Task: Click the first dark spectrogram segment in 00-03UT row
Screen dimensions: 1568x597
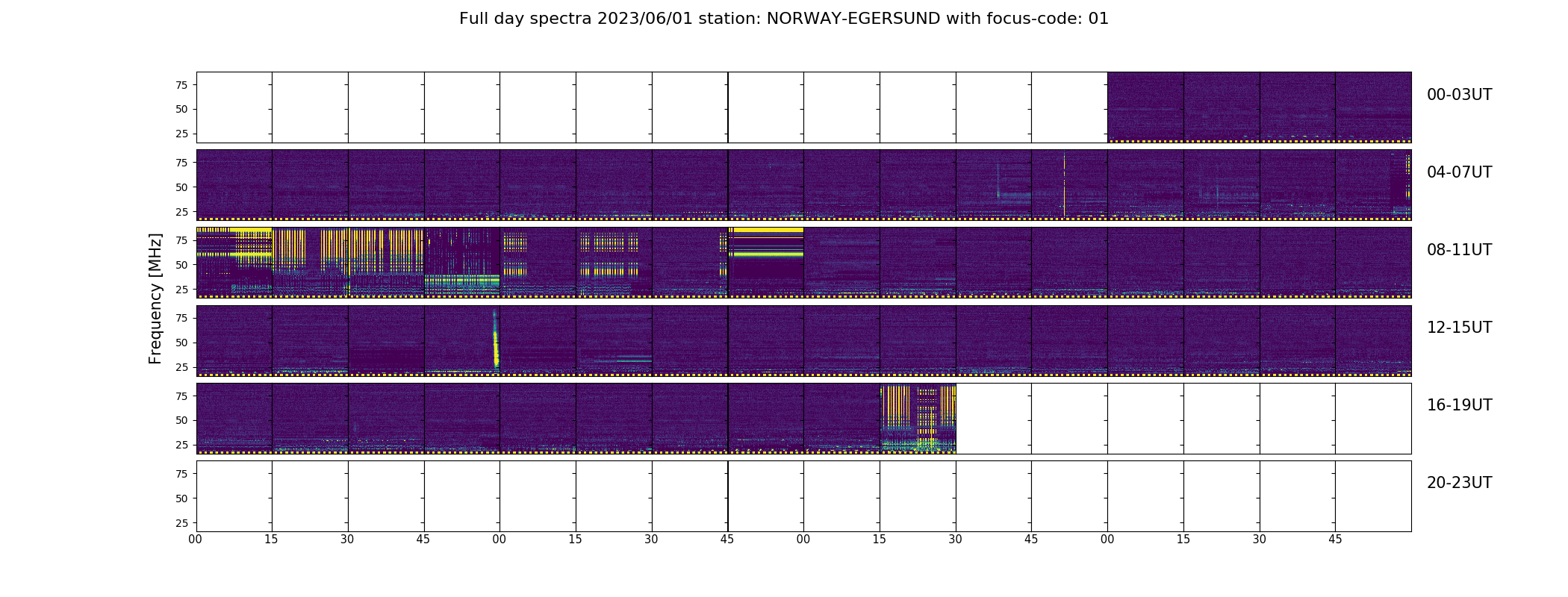Action: [x=1145, y=107]
